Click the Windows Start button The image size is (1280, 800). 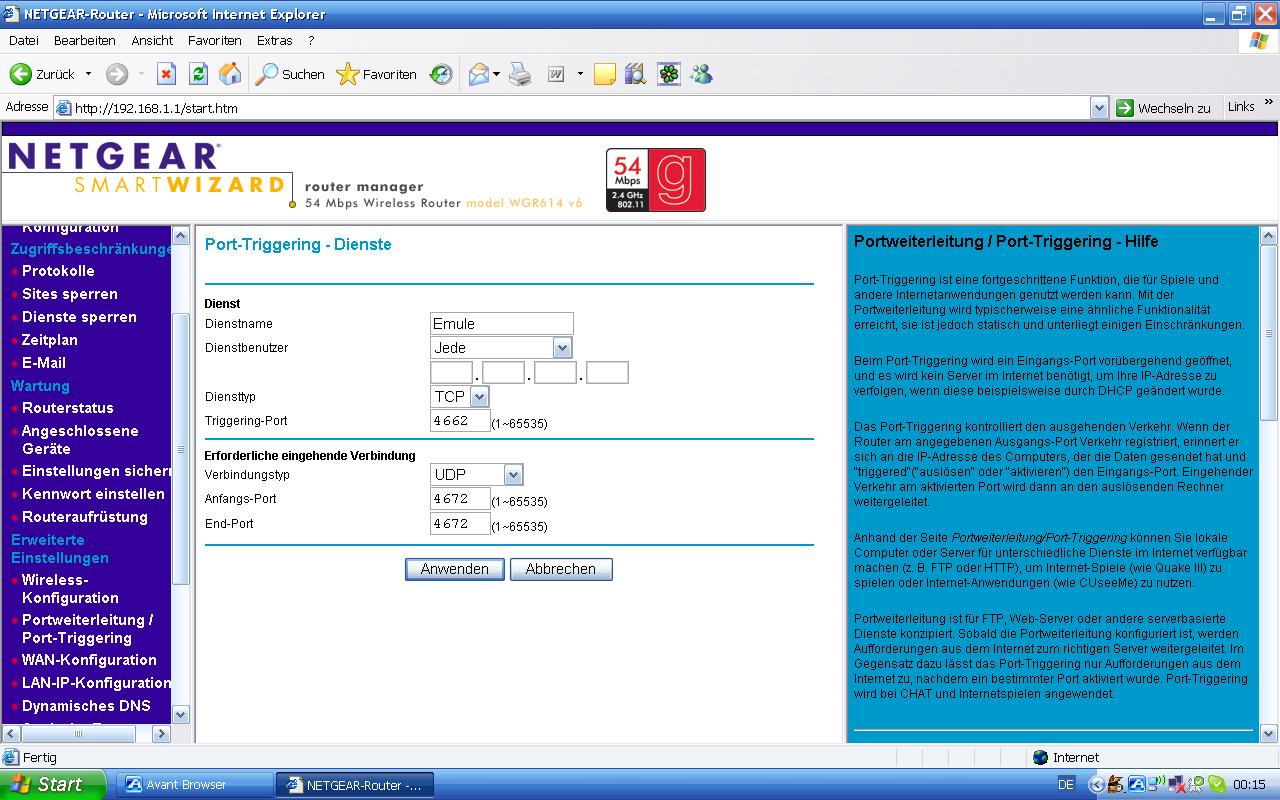click(52, 785)
